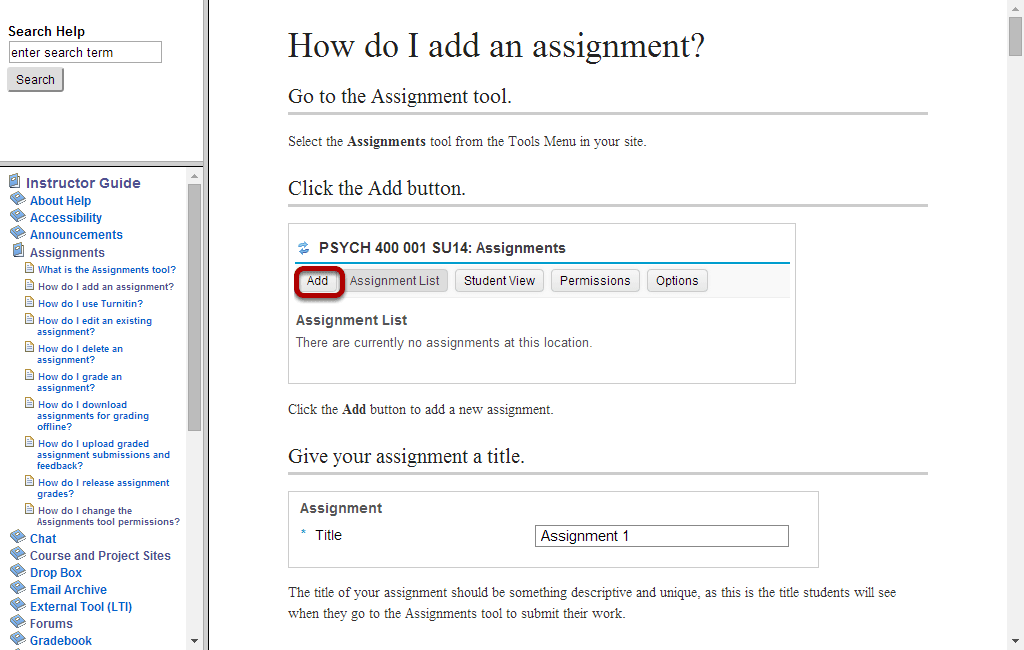
Task: Open 'How do I add an assignment?' article
Action: (106, 287)
